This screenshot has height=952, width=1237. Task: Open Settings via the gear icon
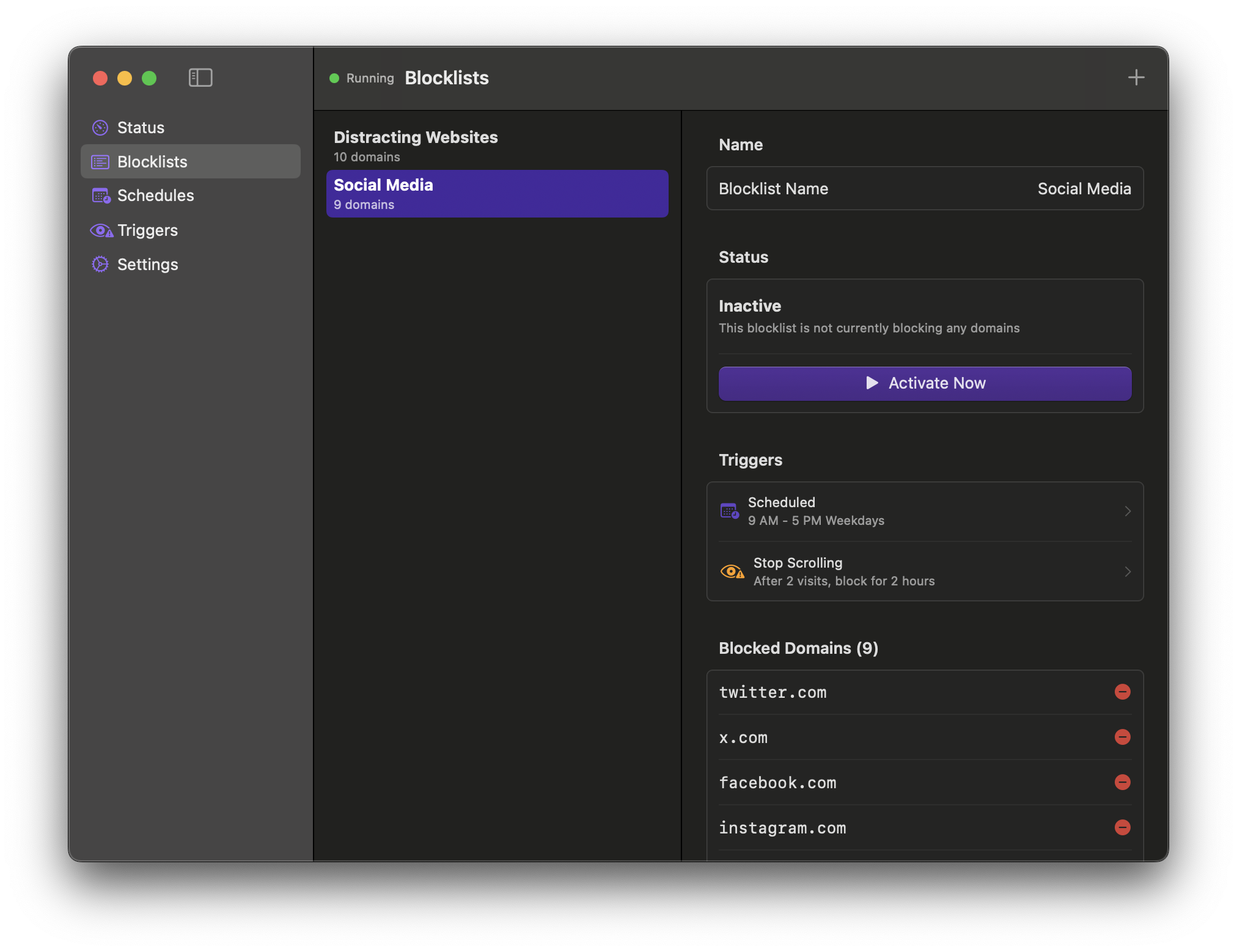click(100, 264)
